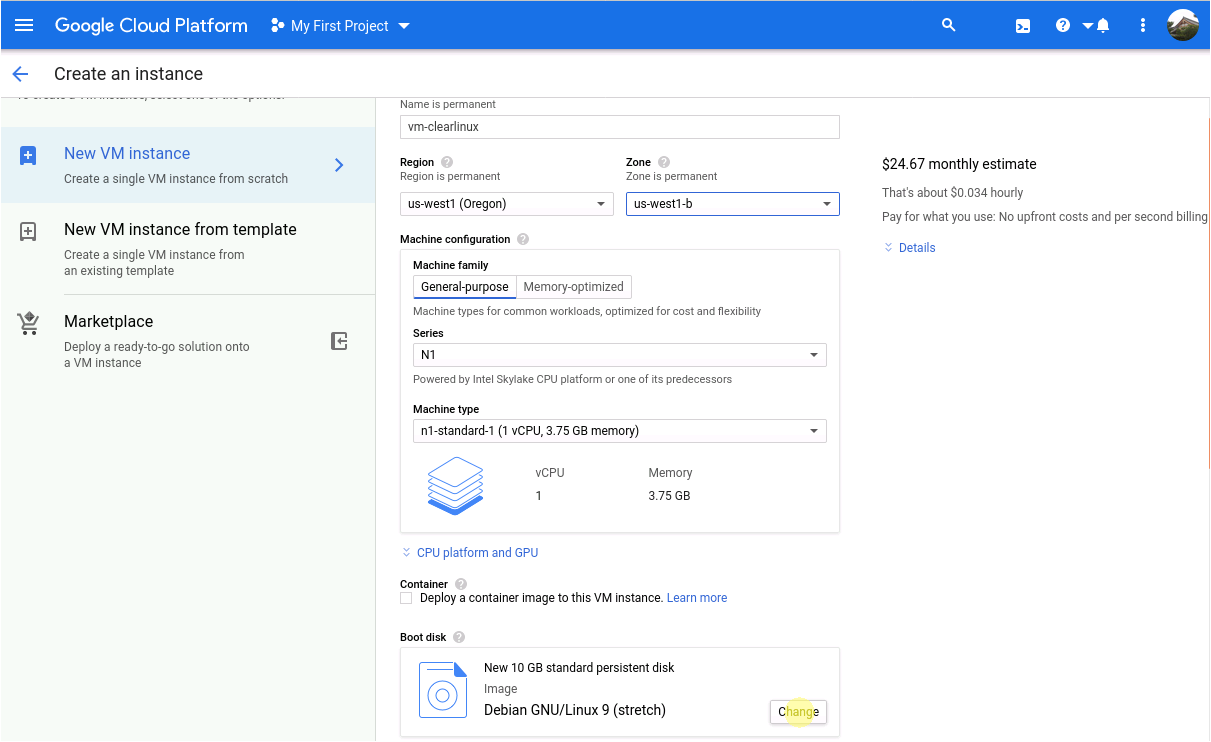Open the three-dot settings menu
This screenshot has width=1211, height=742.
tap(1143, 25)
